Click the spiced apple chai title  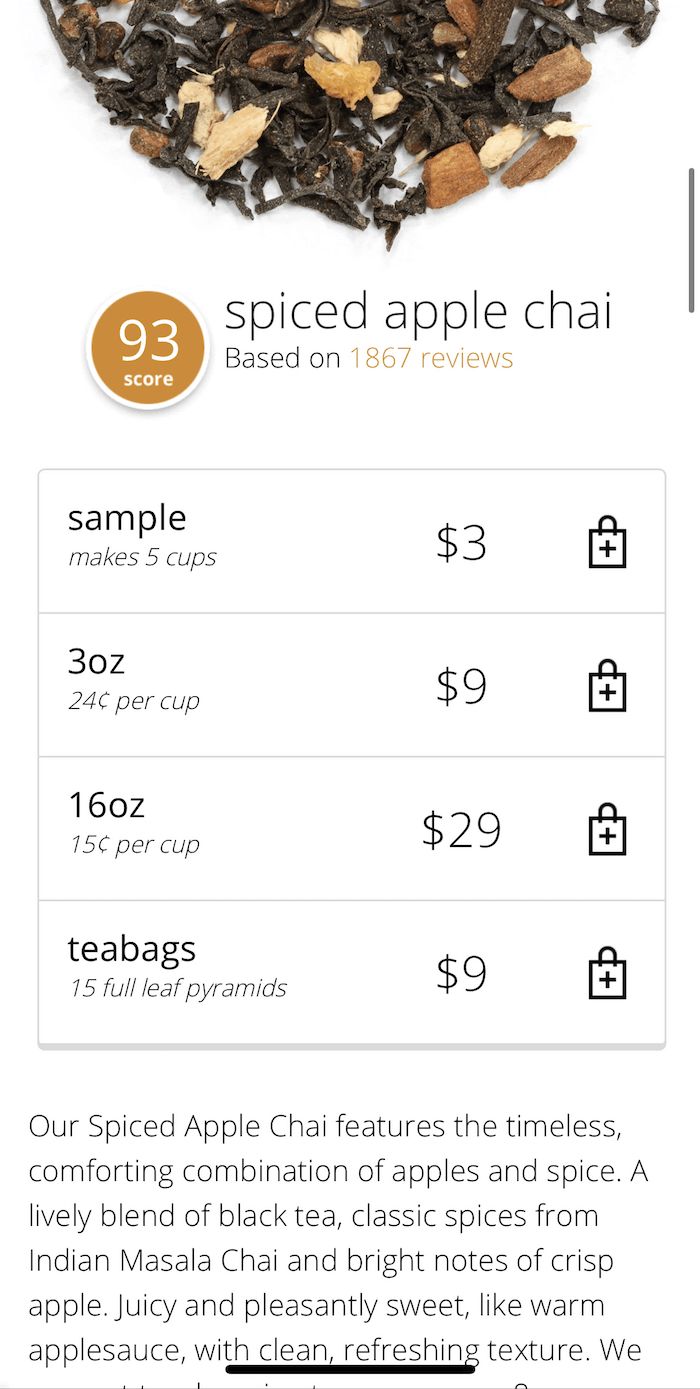pyautogui.click(x=418, y=312)
